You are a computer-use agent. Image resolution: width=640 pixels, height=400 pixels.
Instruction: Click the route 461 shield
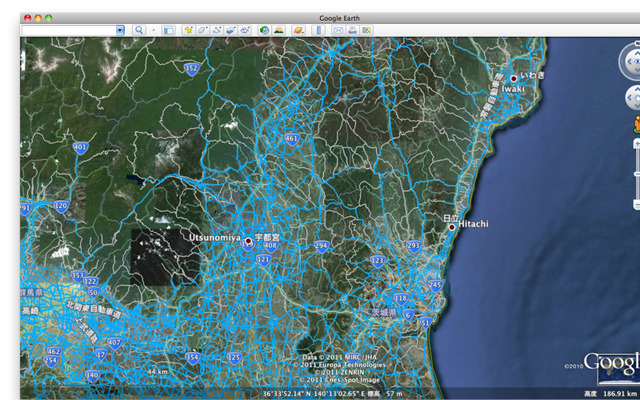click(291, 139)
